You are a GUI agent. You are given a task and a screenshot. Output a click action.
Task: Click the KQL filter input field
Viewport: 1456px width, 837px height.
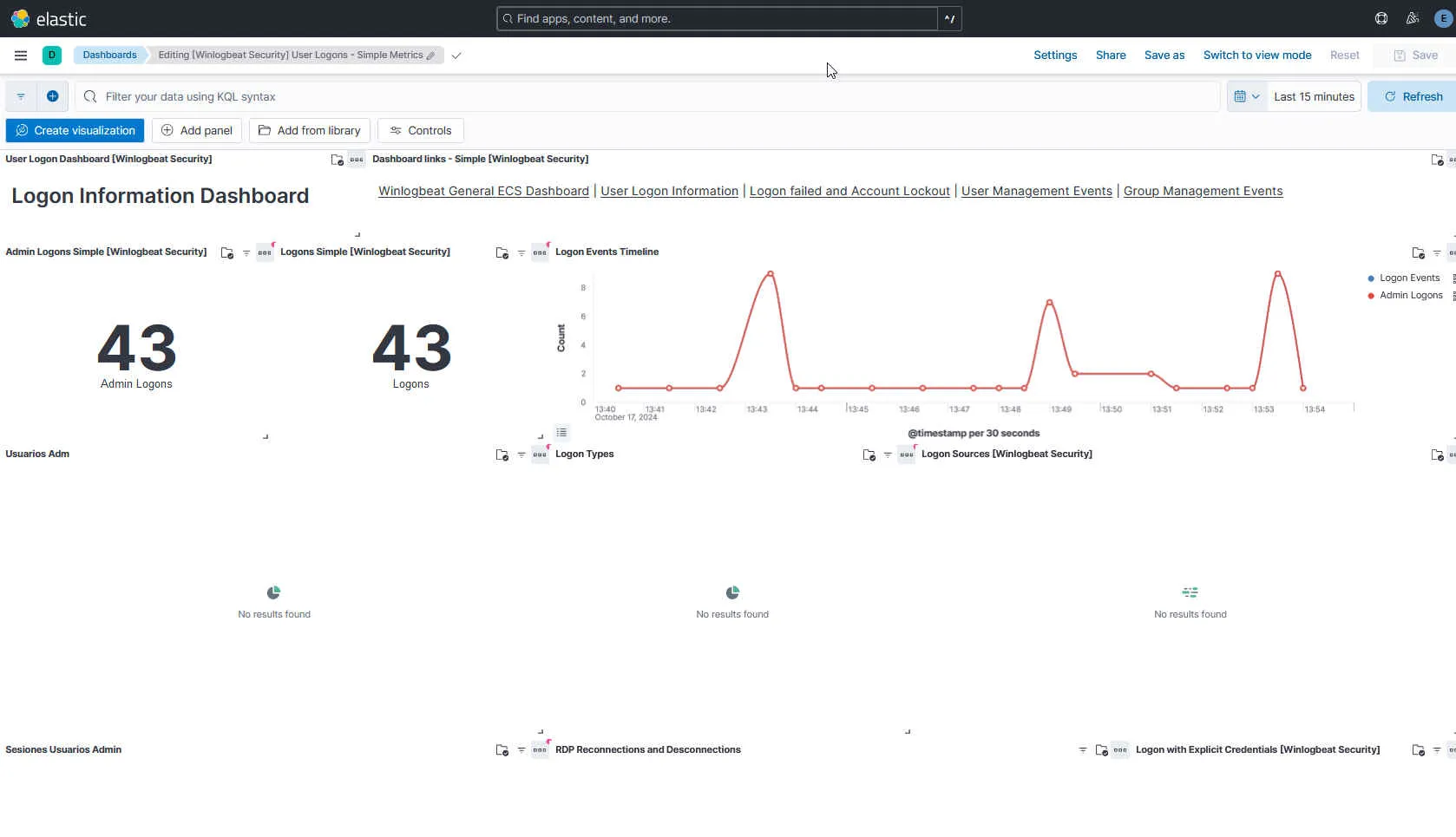click(647, 96)
